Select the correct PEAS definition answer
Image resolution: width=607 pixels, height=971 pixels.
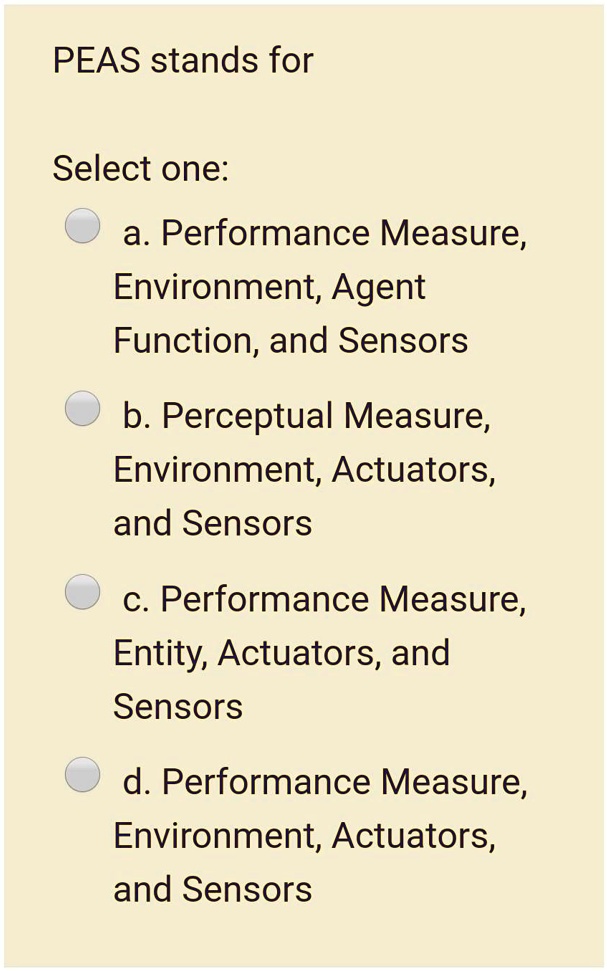81,774
